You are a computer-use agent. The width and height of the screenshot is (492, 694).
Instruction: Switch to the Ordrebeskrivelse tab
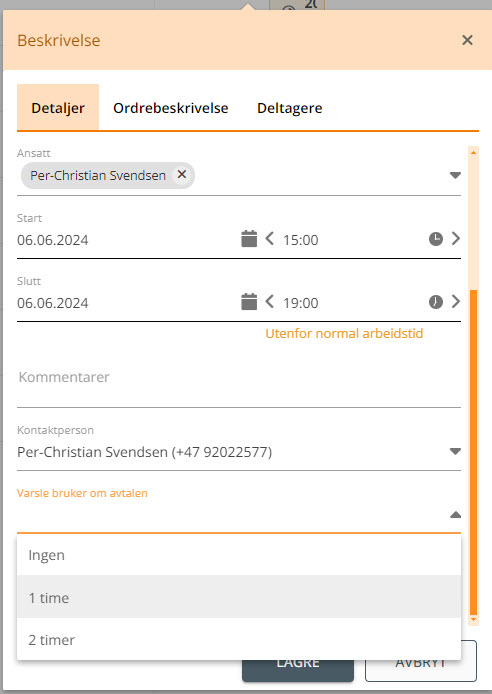click(171, 108)
